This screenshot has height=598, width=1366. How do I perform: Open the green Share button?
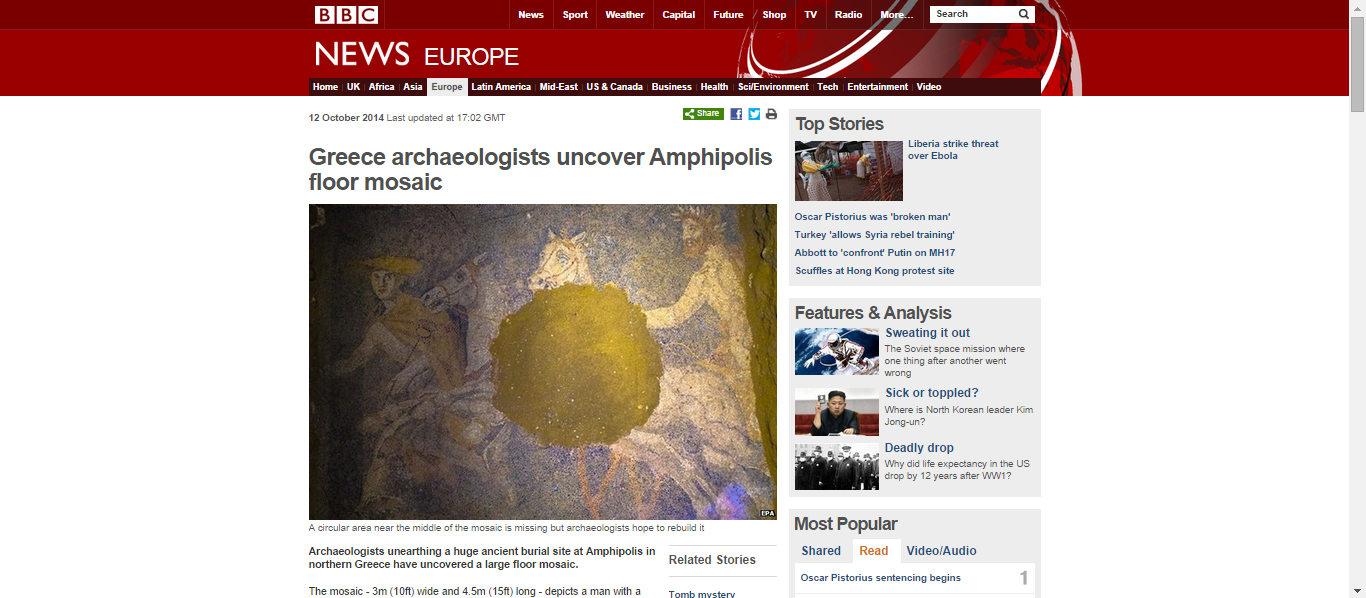[x=703, y=114]
